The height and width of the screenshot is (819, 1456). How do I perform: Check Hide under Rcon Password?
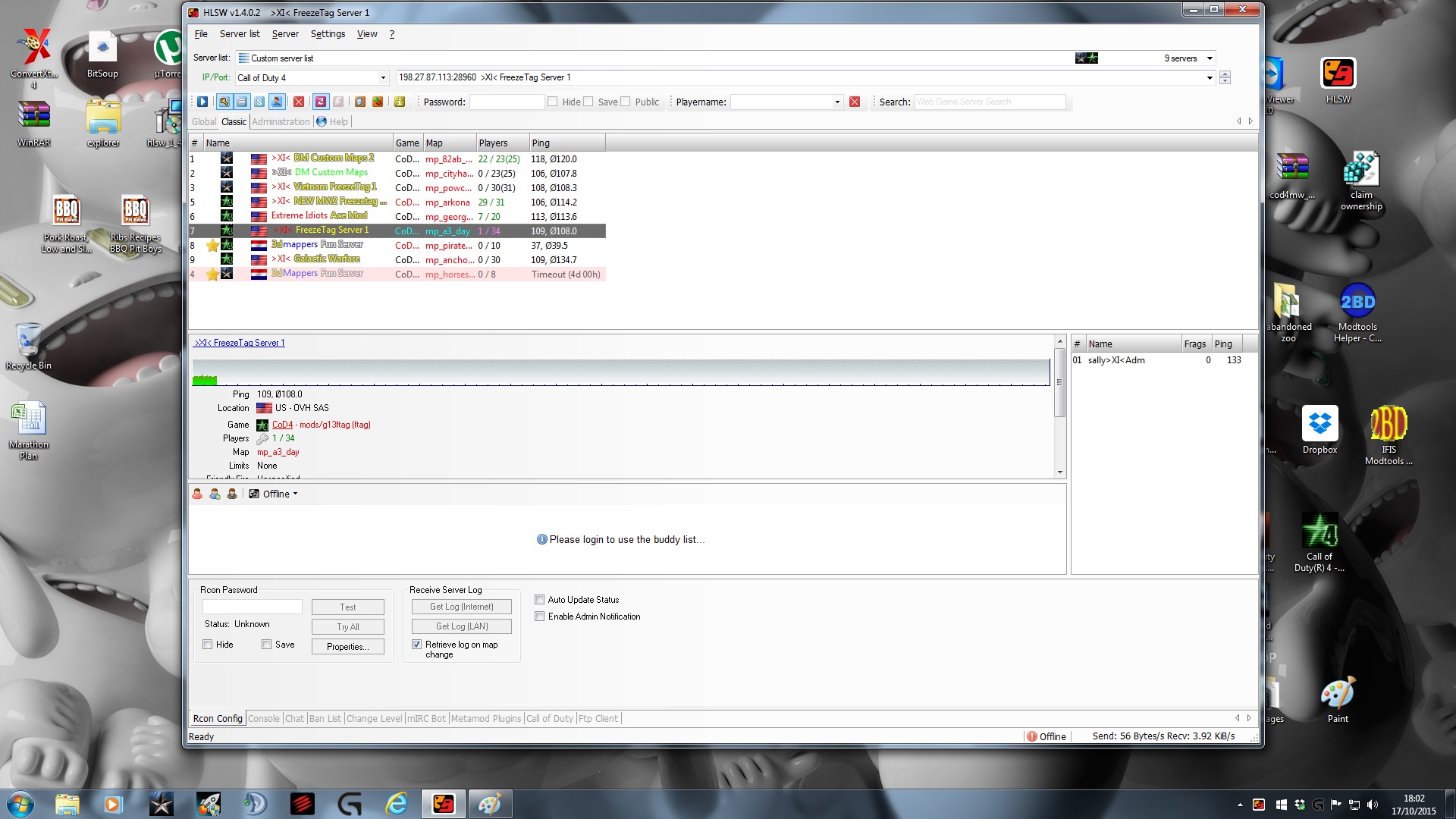207,645
